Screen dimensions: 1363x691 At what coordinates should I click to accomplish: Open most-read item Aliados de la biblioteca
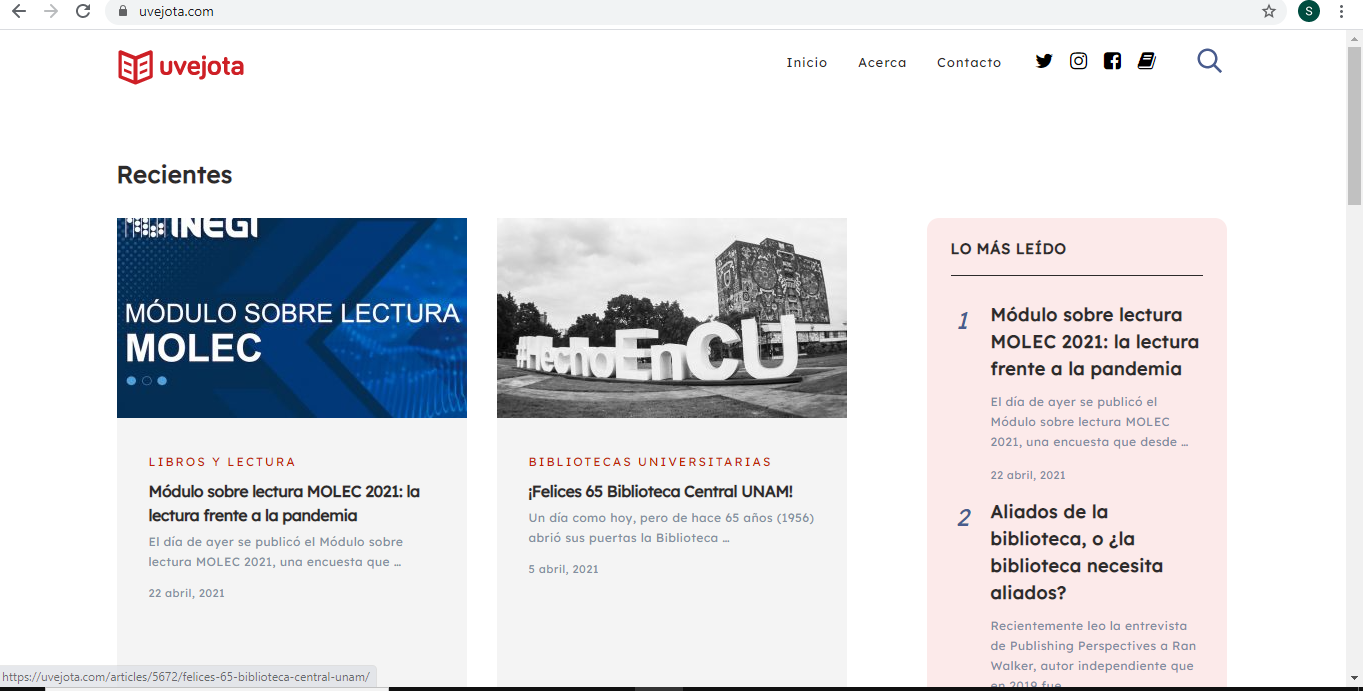point(1077,552)
